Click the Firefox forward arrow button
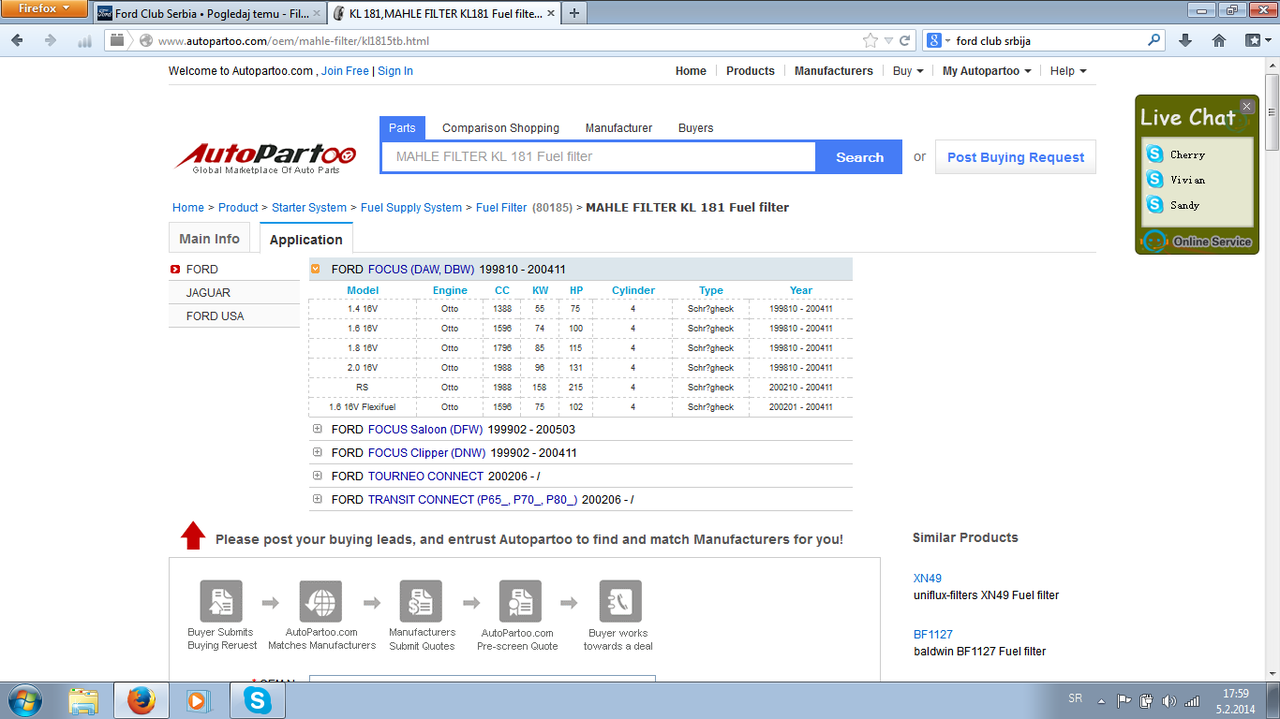 [50, 41]
